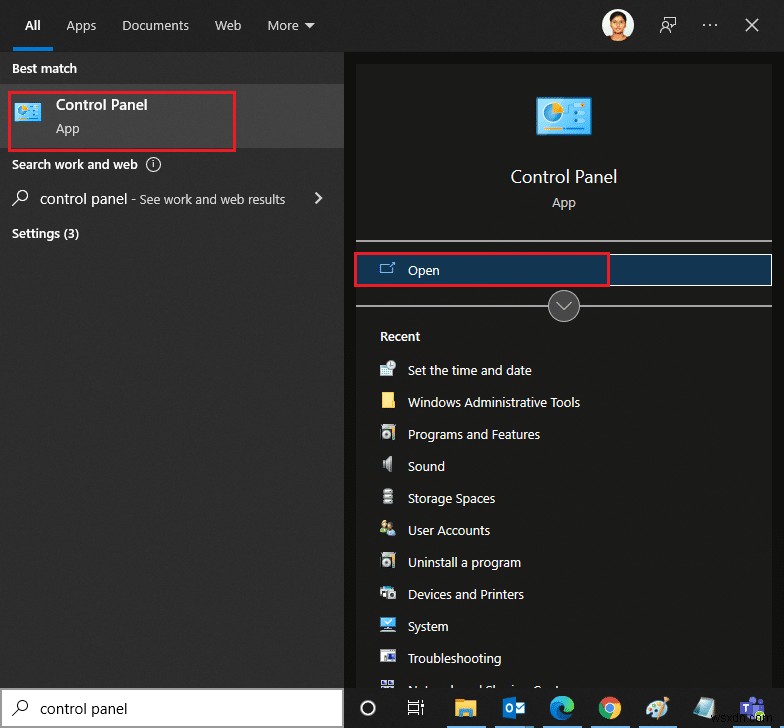Image resolution: width=784 pixels, height=728 pixels.
Task: Expand actions with the down chevron
Action: point(564,306)
